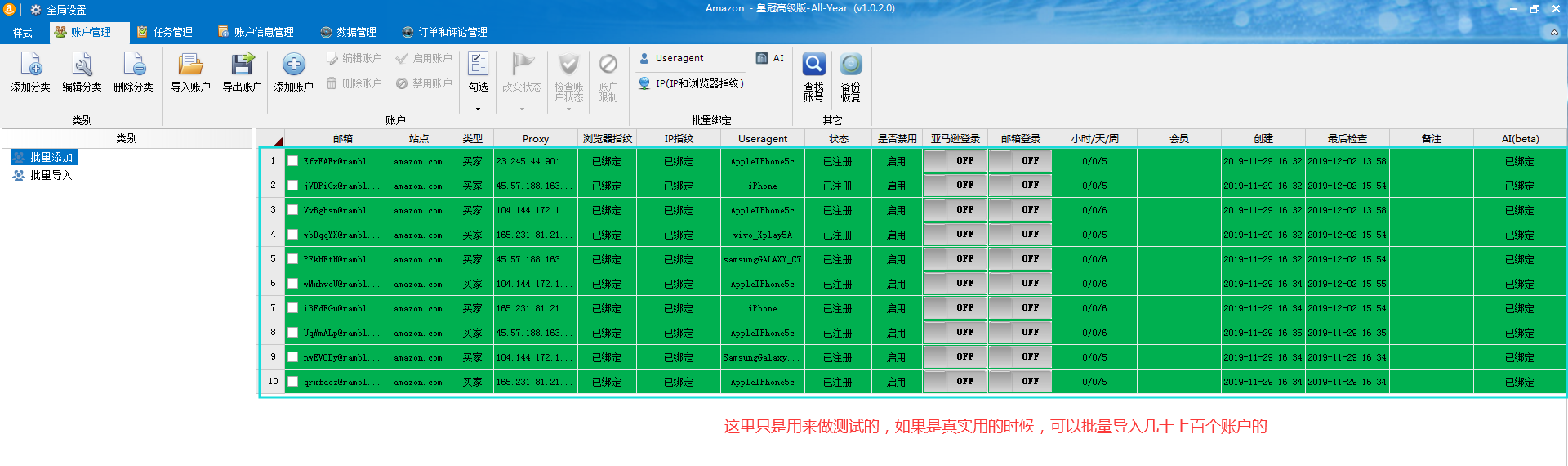Toggle 亚马逊登录 OFF switch in row 1
Screen dimensions: 1568x466
click(x=955, y=161)
